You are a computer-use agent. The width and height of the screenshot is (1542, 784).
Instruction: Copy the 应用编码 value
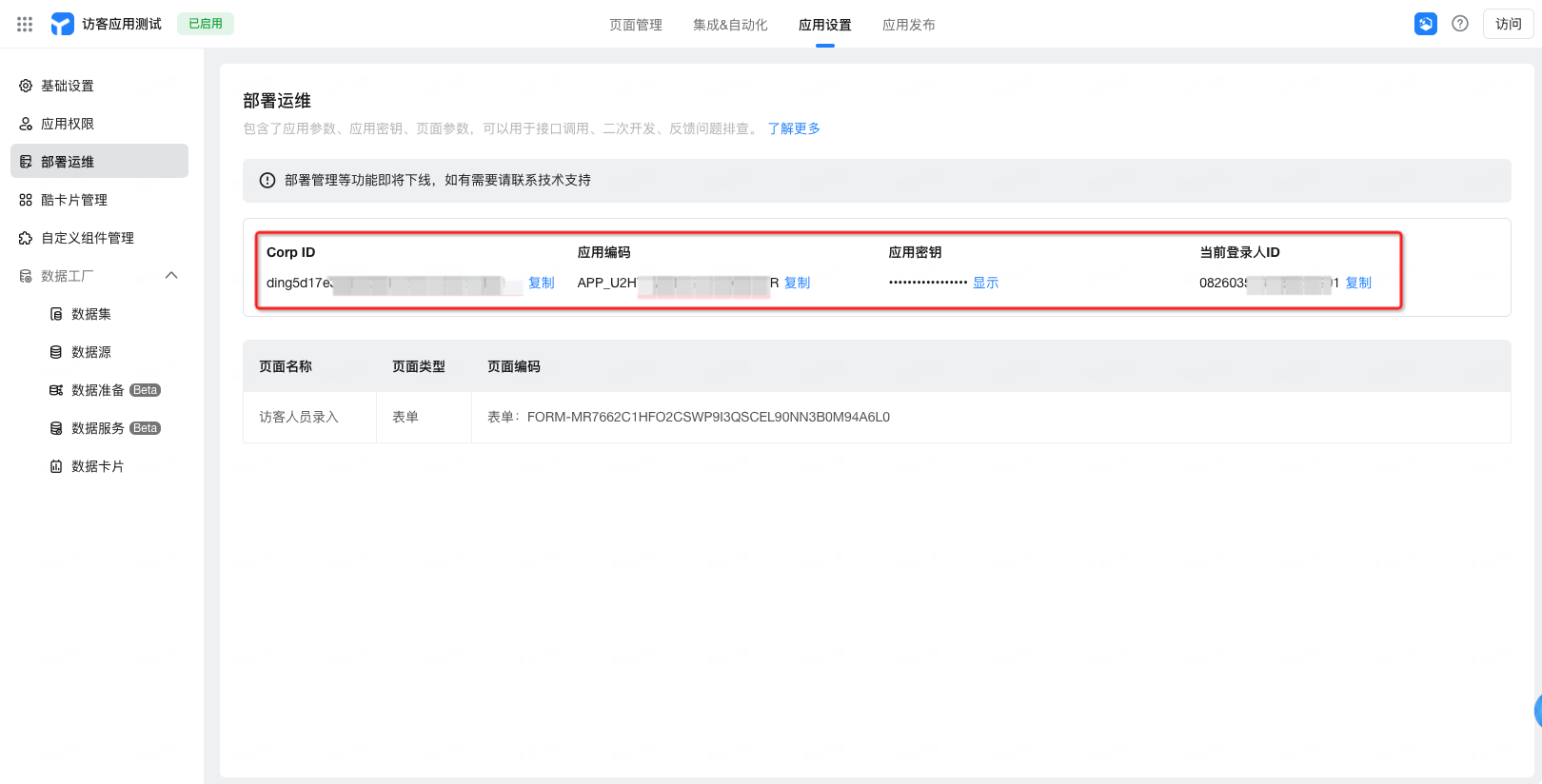[x=798, y=283]
